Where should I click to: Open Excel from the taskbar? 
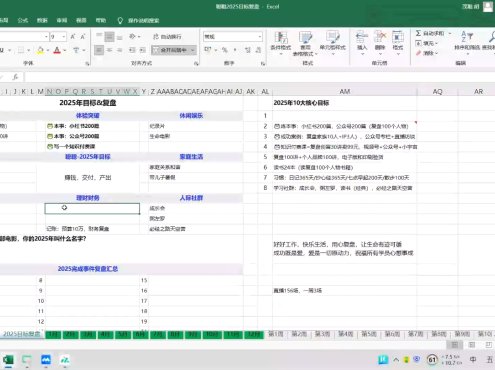8,360
